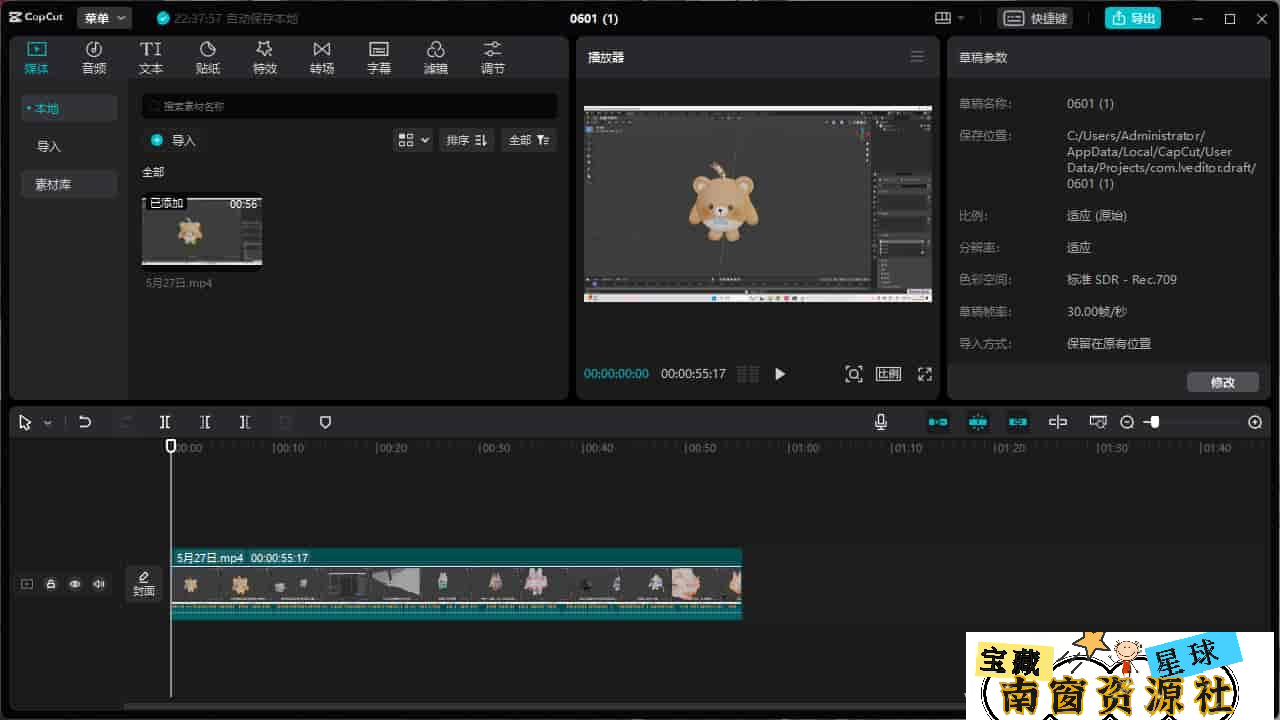Select 导入 in the left sidebar

[49, 146]
